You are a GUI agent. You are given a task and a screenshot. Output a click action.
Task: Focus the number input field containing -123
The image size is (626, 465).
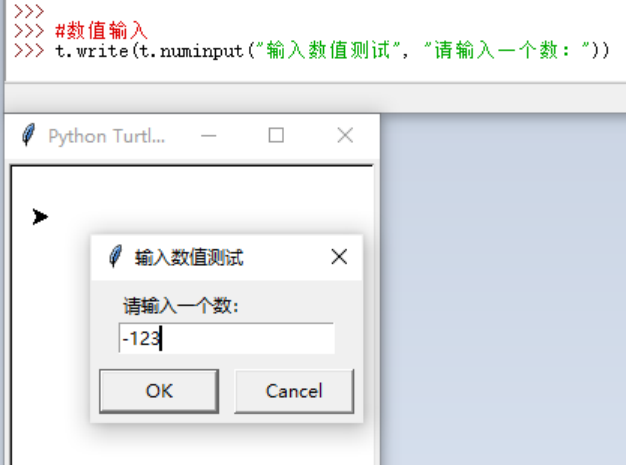[x=226, y=338]
